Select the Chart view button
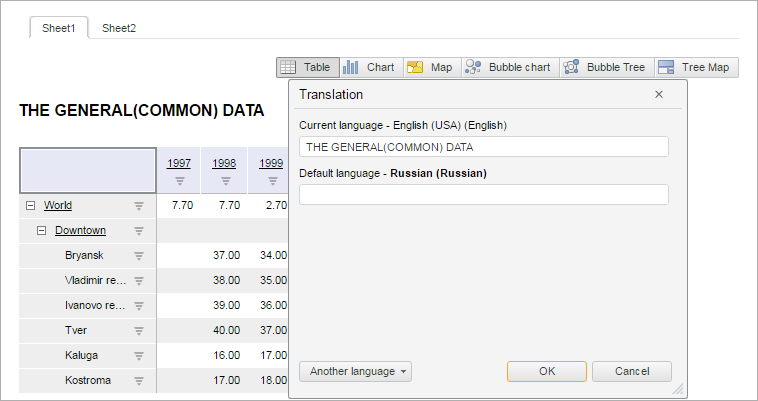Screen dimensions: 758x401 click(x=370, y=68)
